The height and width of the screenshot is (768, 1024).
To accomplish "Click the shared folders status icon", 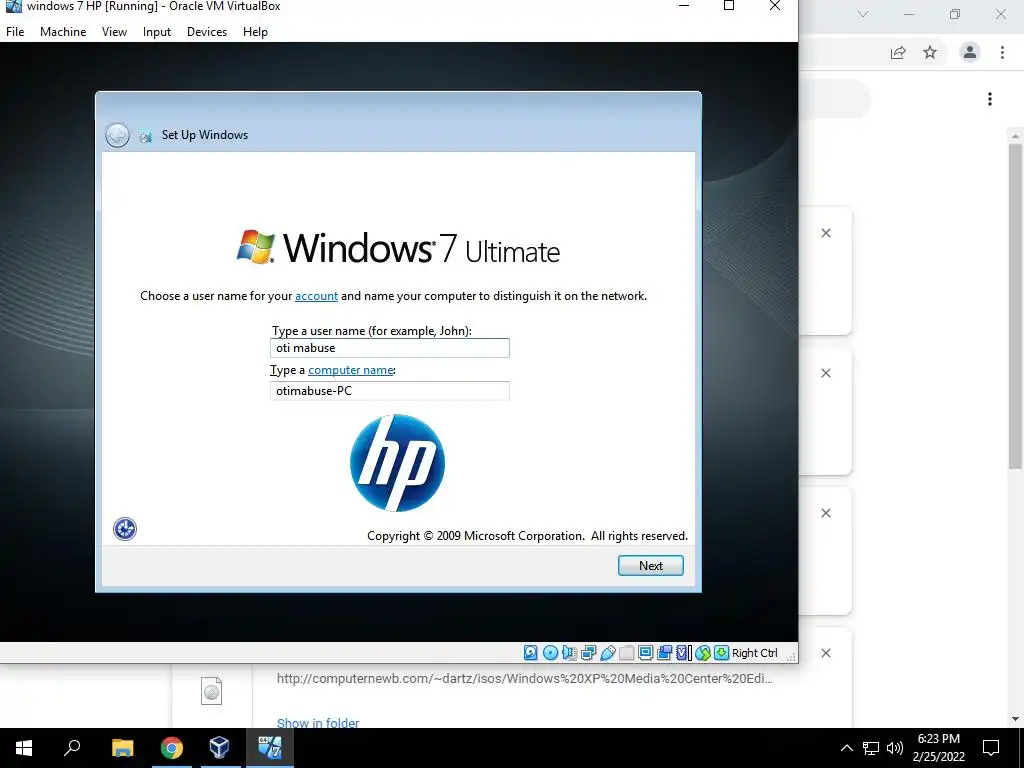I will click(627, 652).
